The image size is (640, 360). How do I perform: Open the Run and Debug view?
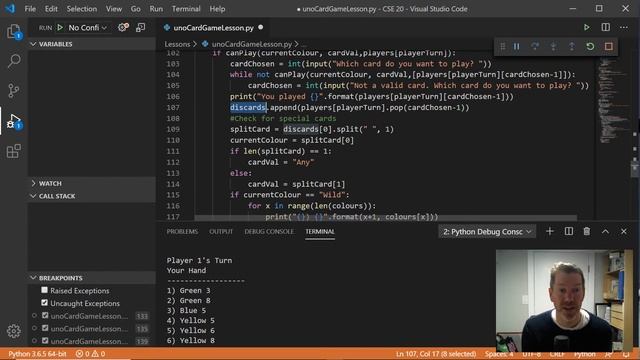point(13,121)
